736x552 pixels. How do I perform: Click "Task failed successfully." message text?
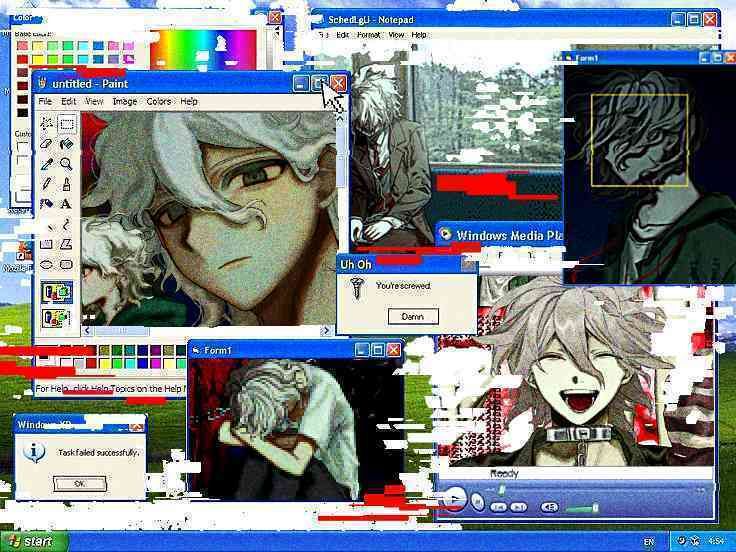(x=99, y=452)
